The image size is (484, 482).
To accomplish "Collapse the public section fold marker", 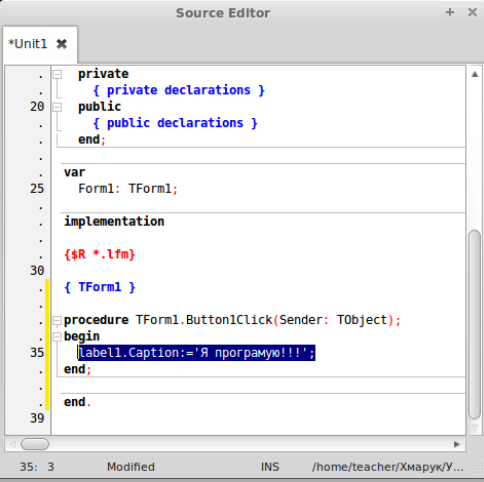I will pos(57,107).
